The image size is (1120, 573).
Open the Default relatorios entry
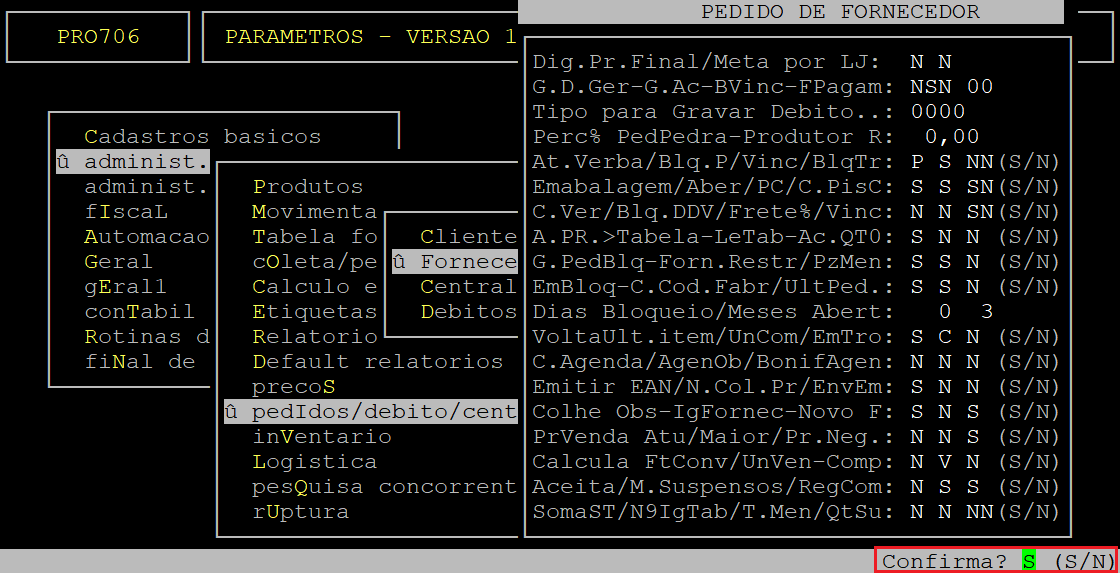pyautogui.click(x=377, y=362)
